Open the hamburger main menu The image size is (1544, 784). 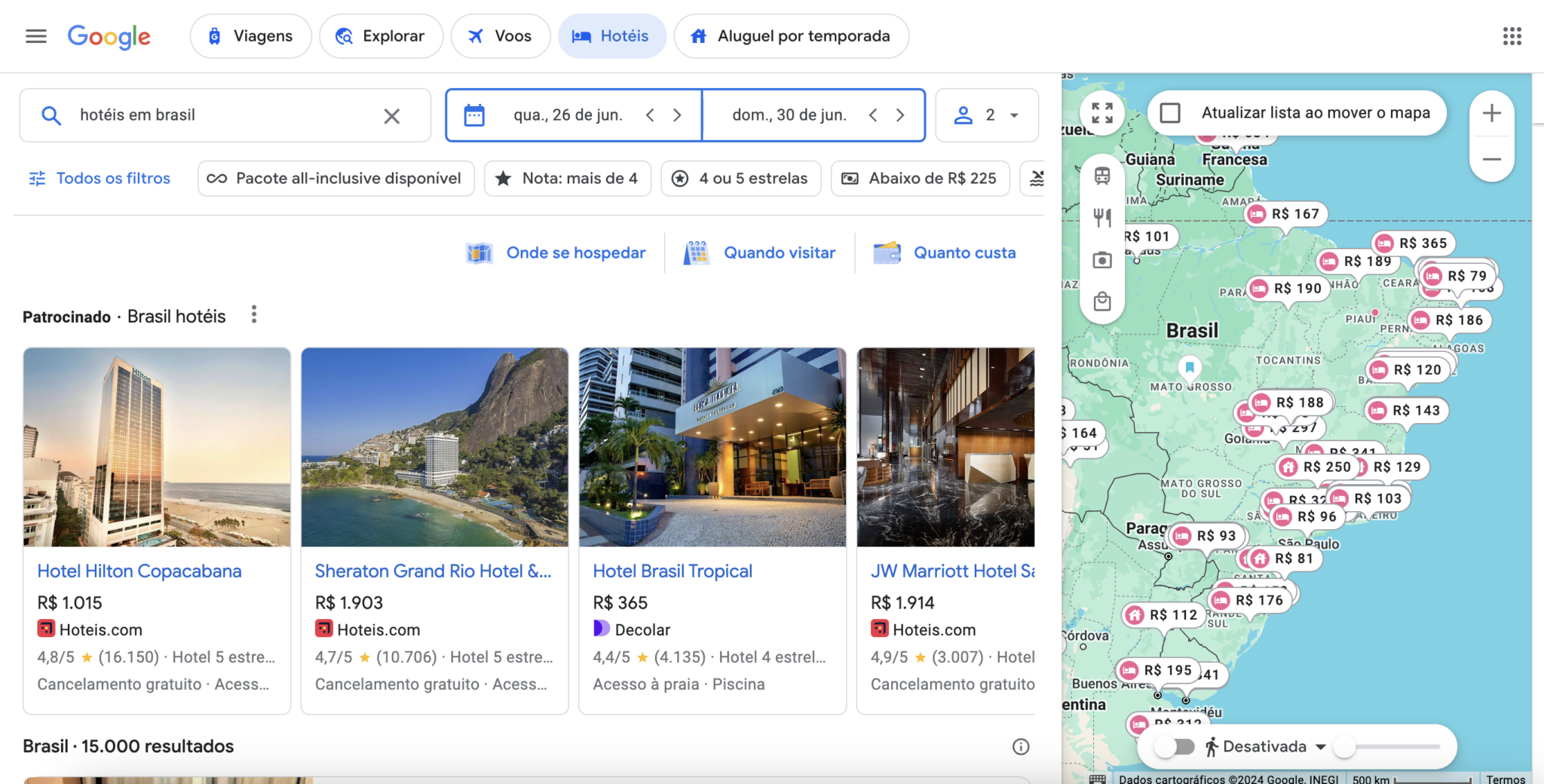tap(36, 36)
